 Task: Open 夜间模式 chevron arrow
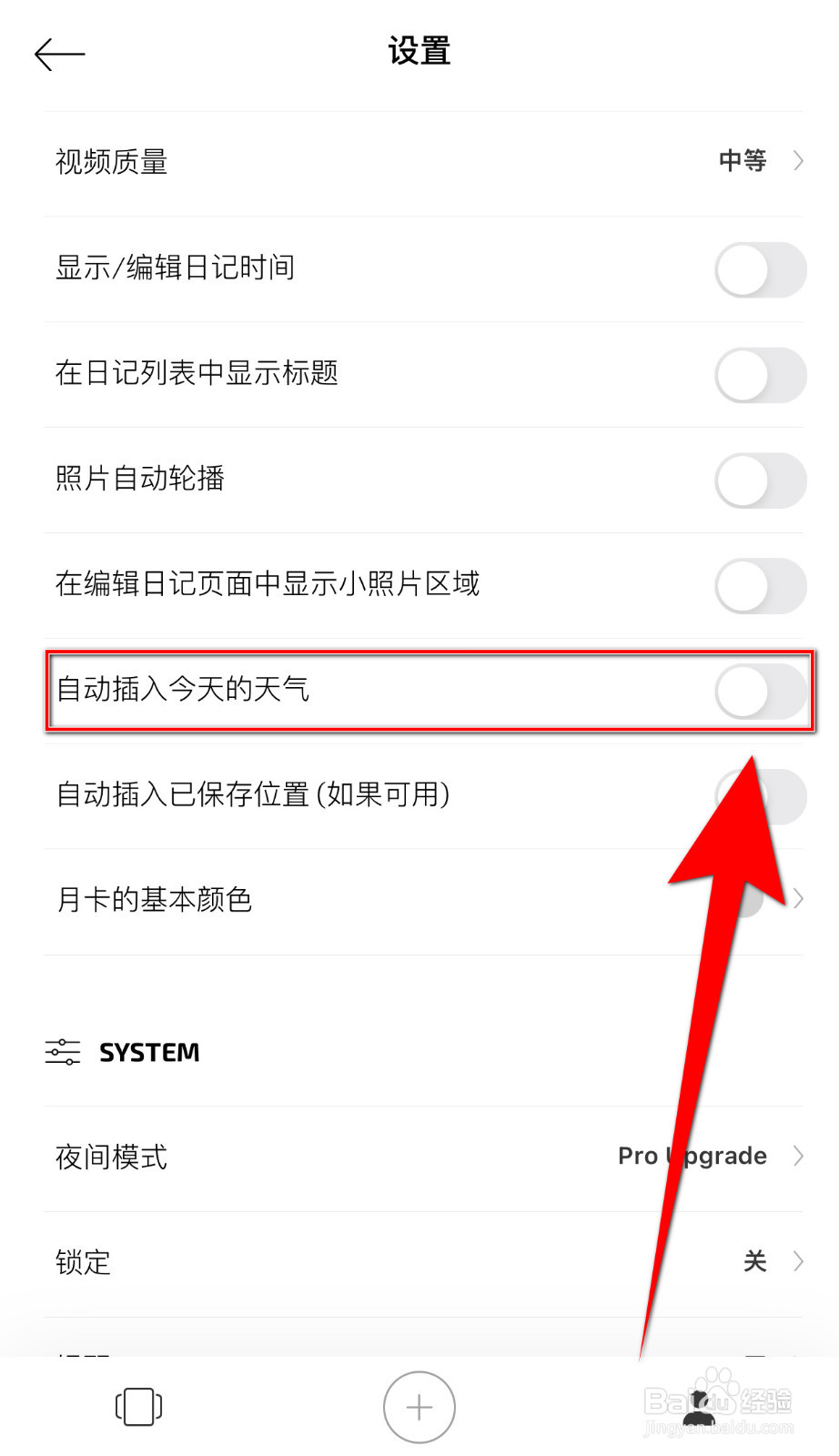pyautogui.click(x=798, y=1156)
